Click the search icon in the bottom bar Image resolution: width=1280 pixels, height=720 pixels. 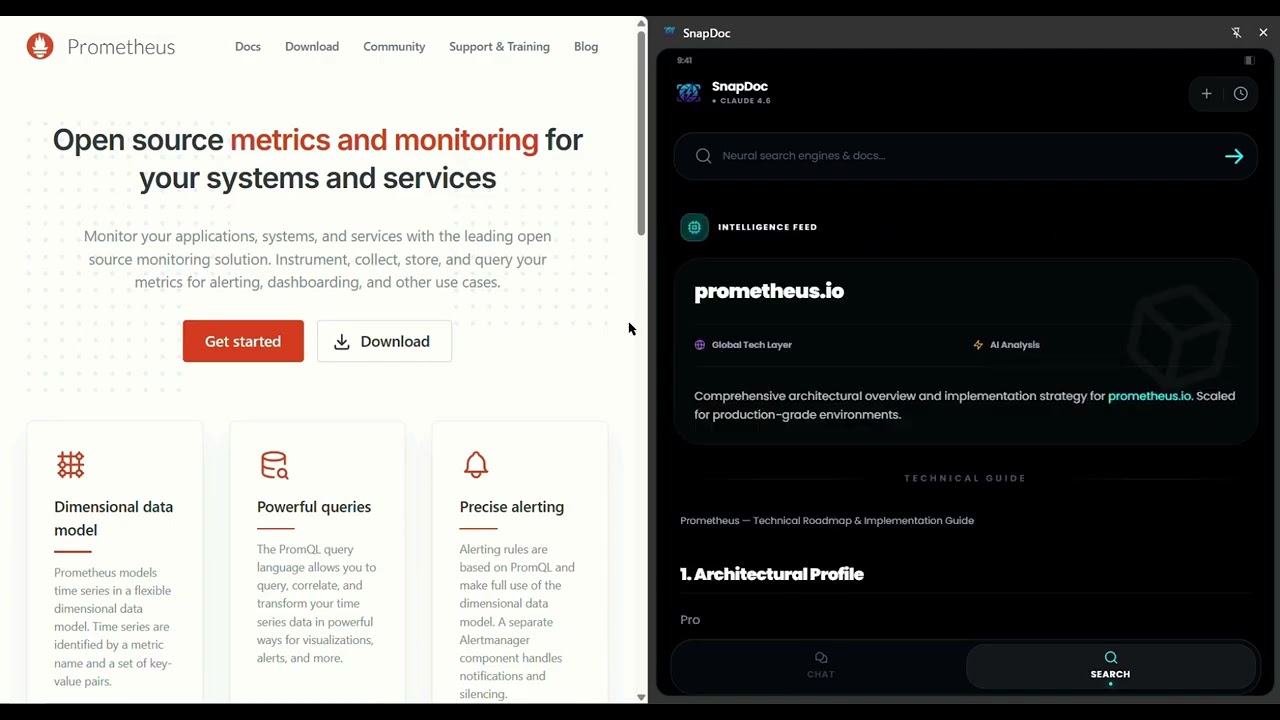point(1110,657)
